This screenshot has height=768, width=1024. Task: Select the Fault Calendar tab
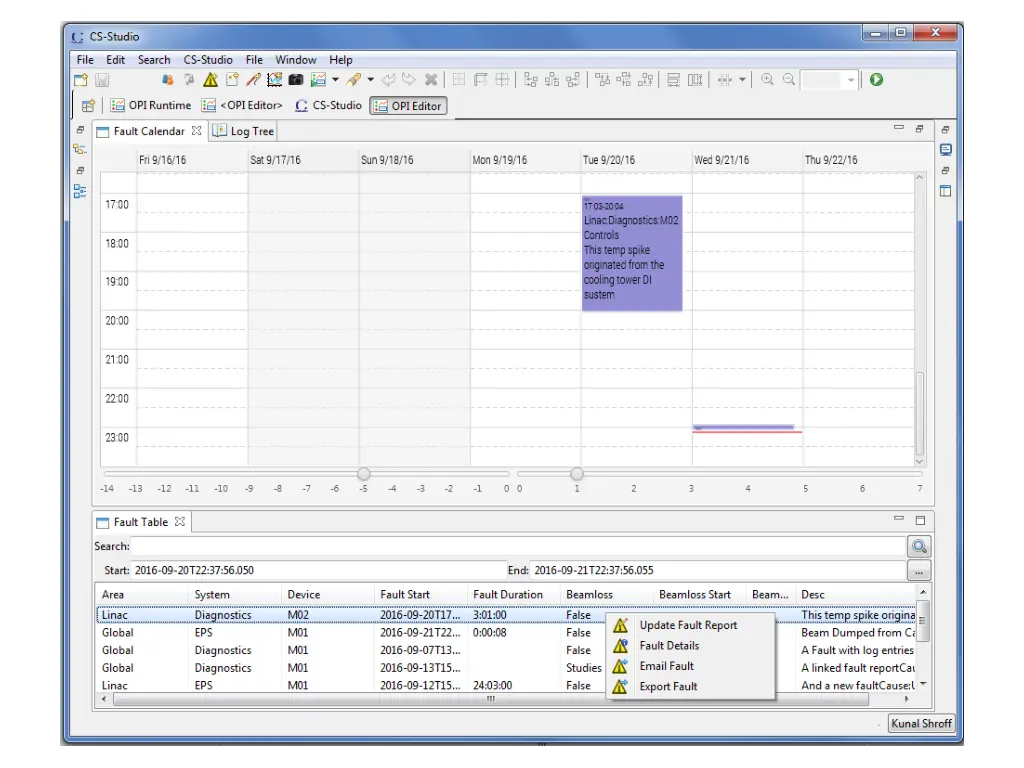(149, 131)
